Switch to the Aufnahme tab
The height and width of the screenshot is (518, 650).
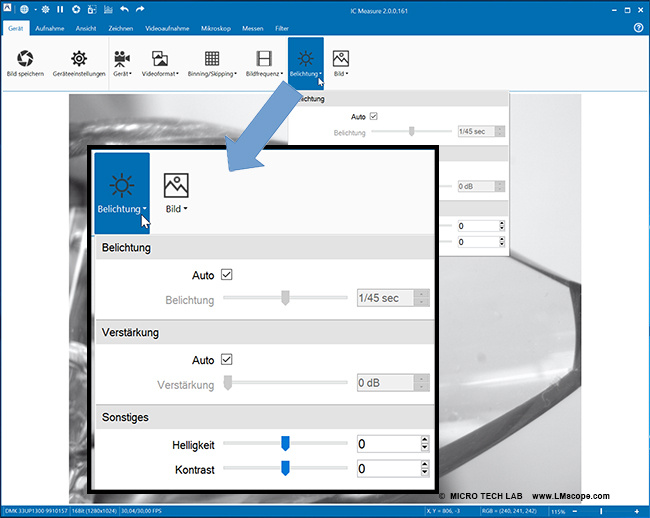pos(50,28)
